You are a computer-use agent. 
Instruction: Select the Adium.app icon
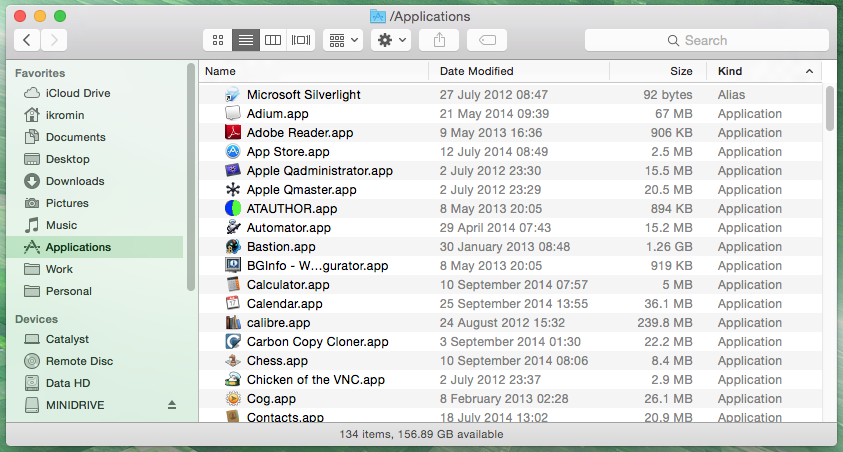click(233, 113)
